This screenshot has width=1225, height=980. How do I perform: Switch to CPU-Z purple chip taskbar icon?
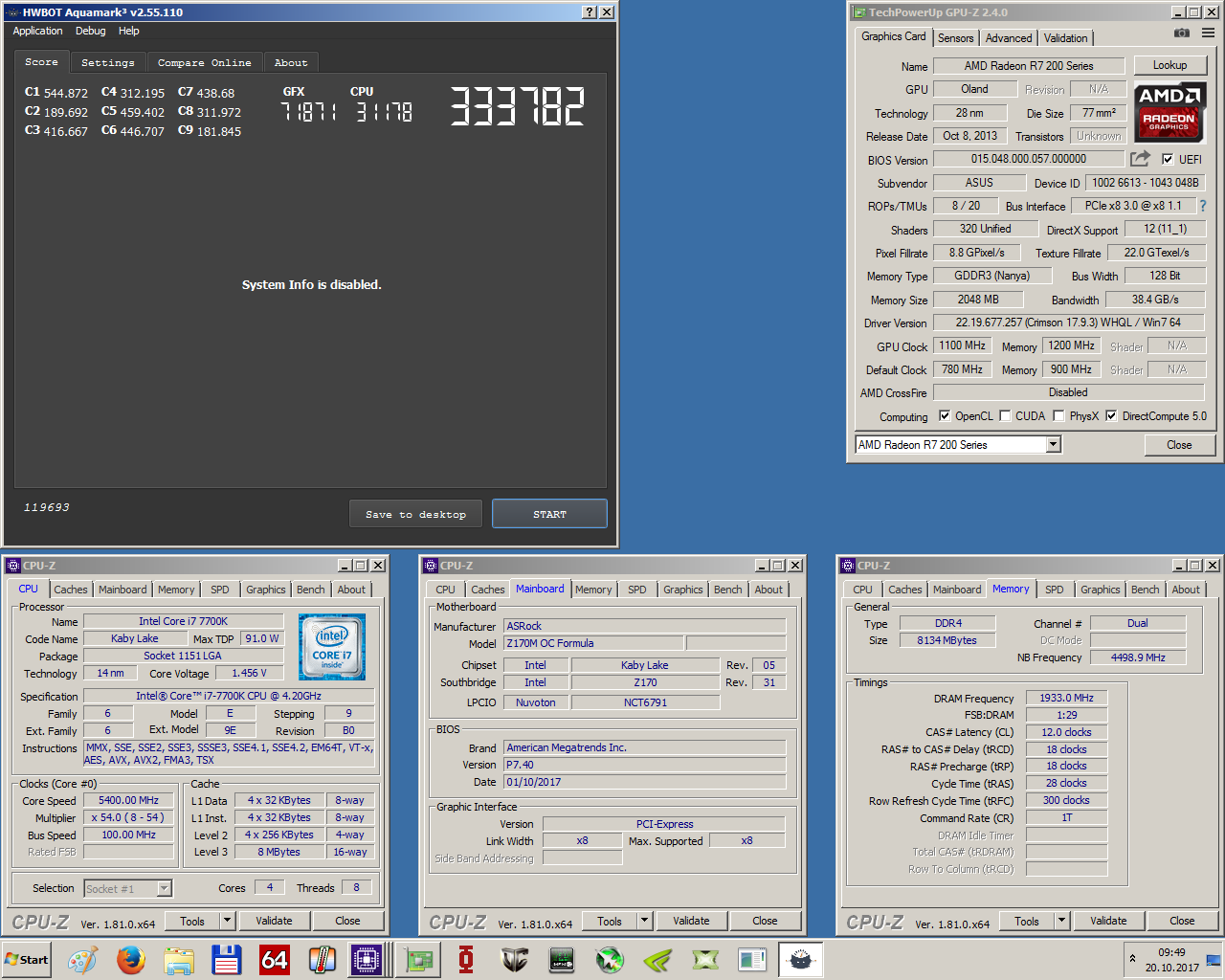[367, 960]
